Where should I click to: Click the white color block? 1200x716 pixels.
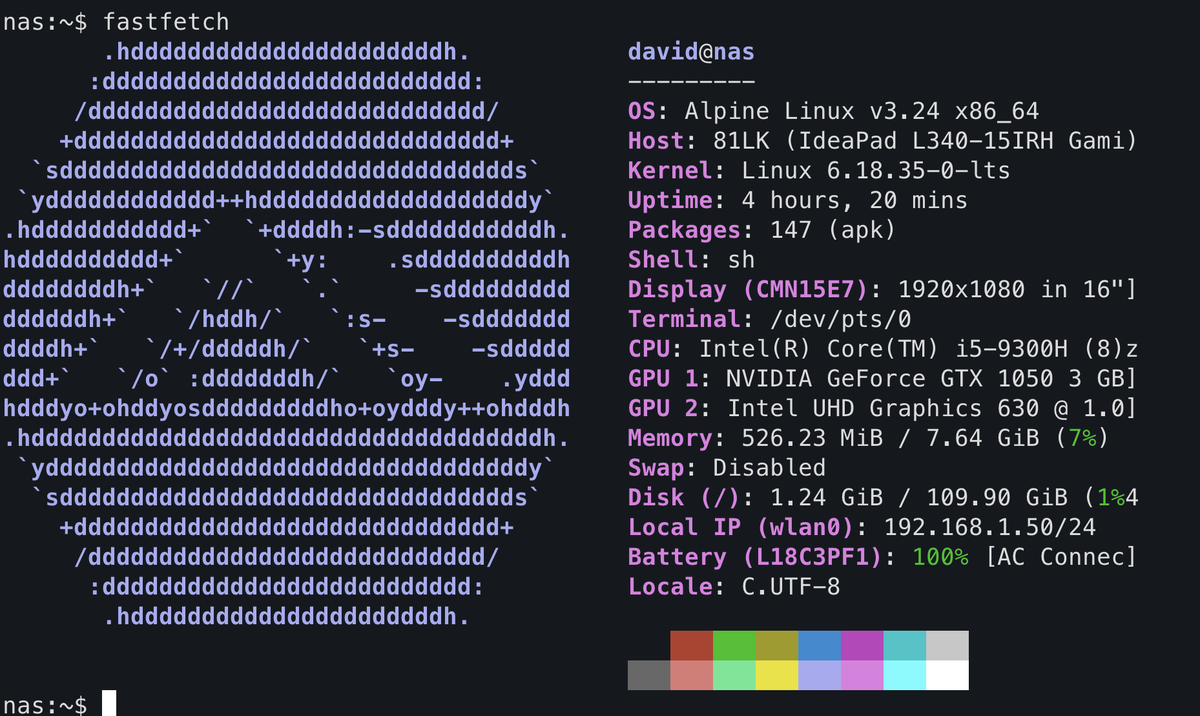point(947,675)
